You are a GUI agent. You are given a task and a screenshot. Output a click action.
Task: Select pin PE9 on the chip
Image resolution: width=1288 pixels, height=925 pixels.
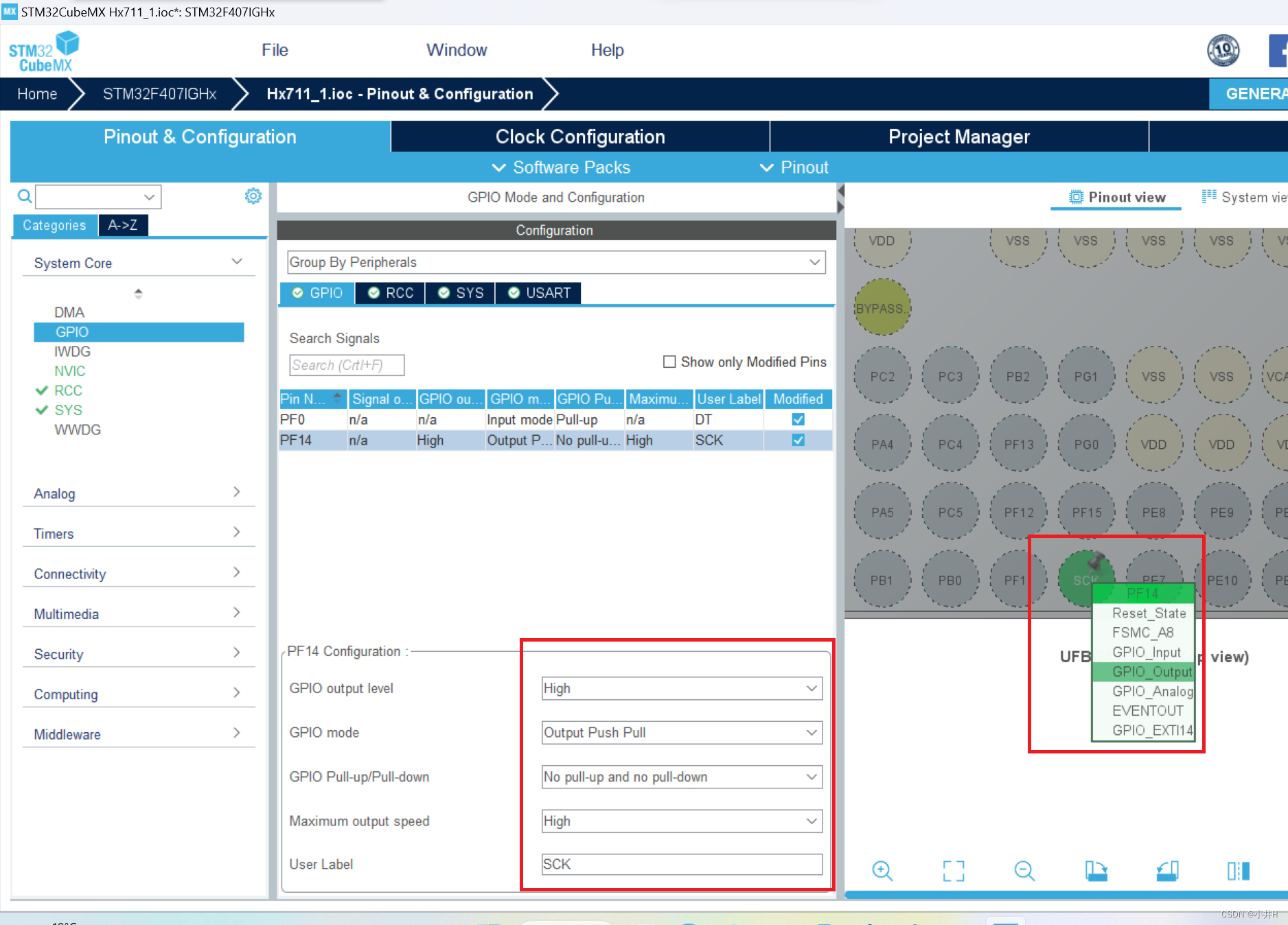coord(1222,512)
